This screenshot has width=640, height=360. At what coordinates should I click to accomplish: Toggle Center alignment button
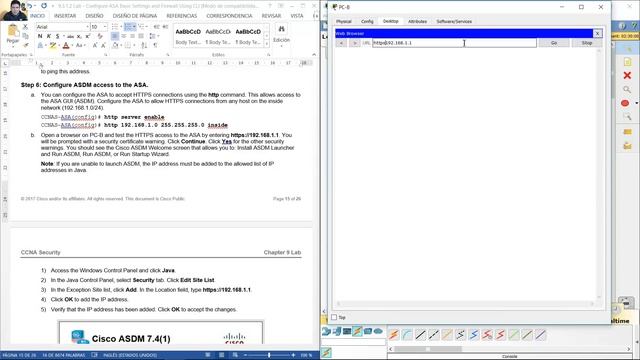(x=124, y=36)
